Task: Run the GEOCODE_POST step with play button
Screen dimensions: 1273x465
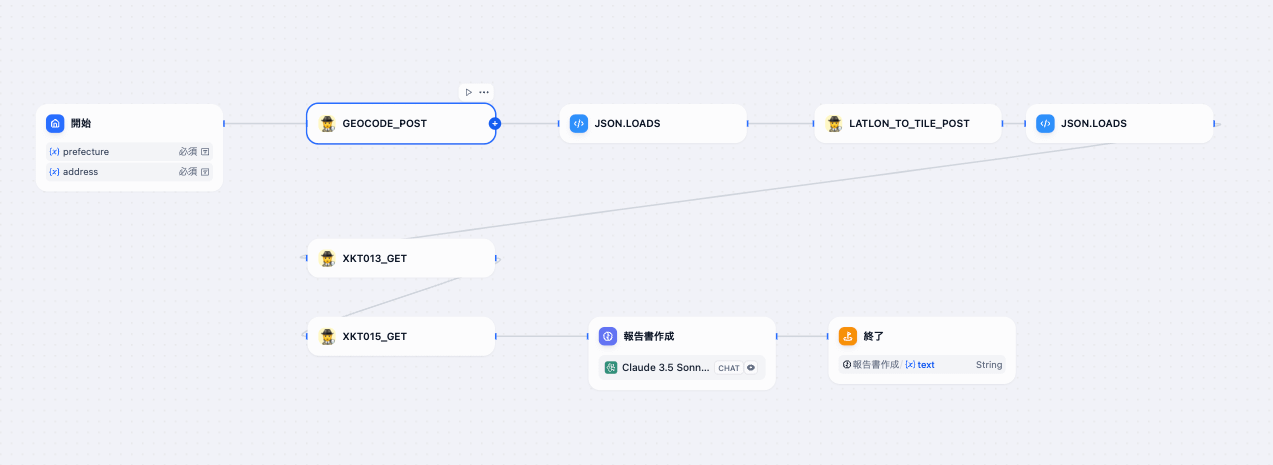Action: [468, 92]
